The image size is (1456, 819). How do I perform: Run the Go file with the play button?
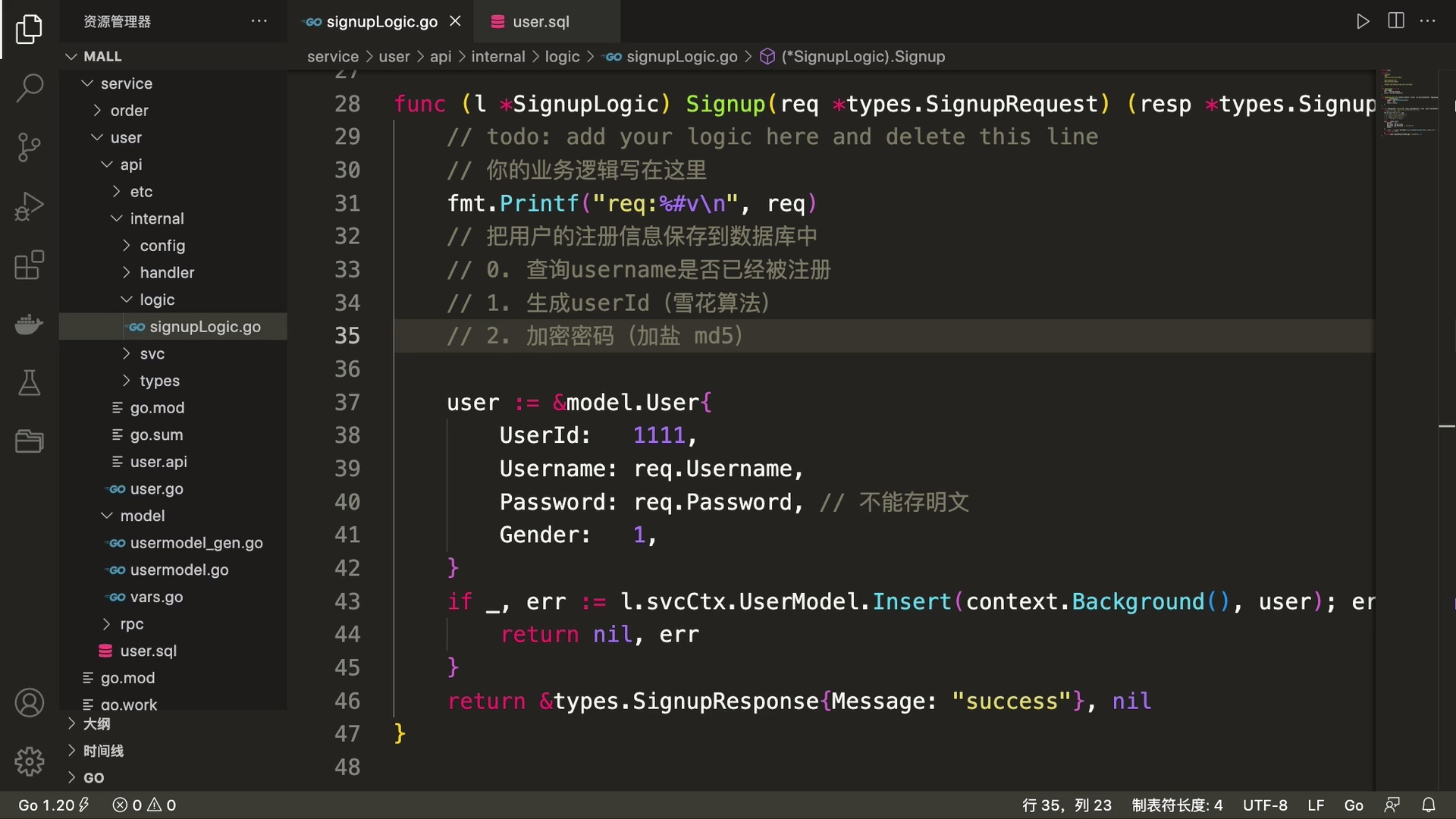[1362, 21]
